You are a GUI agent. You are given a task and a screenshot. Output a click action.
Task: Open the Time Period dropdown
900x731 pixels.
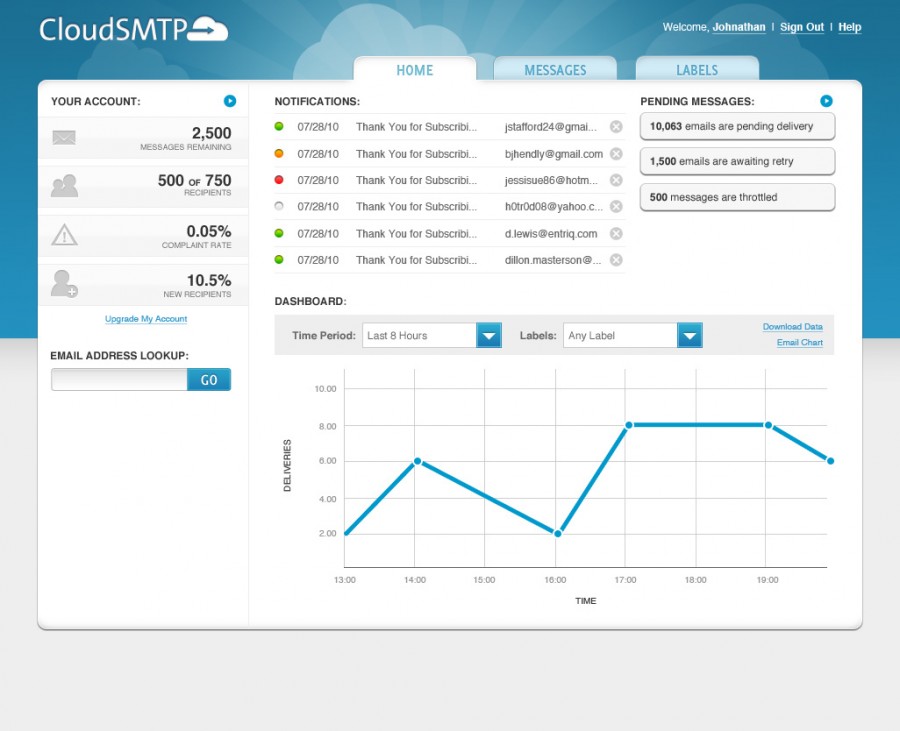point(432,336)
